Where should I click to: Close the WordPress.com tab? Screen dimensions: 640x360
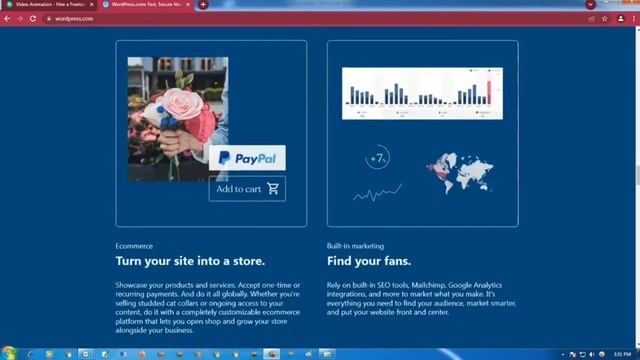pyautogui.click(x=188, y=4)
